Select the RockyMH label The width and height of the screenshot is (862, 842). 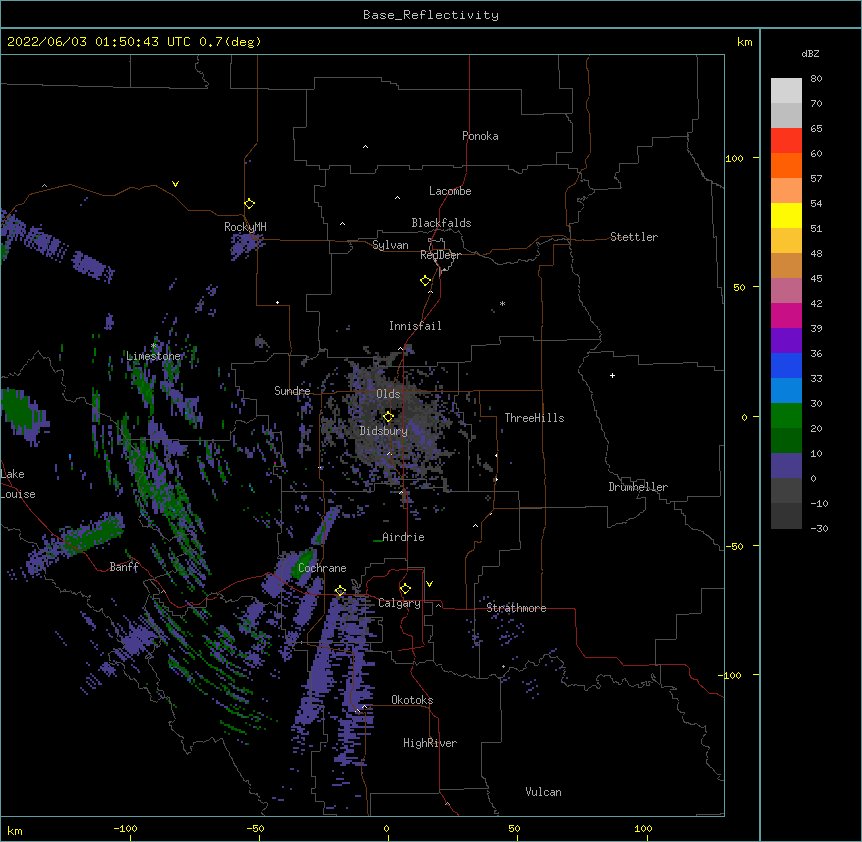(245, 227)
